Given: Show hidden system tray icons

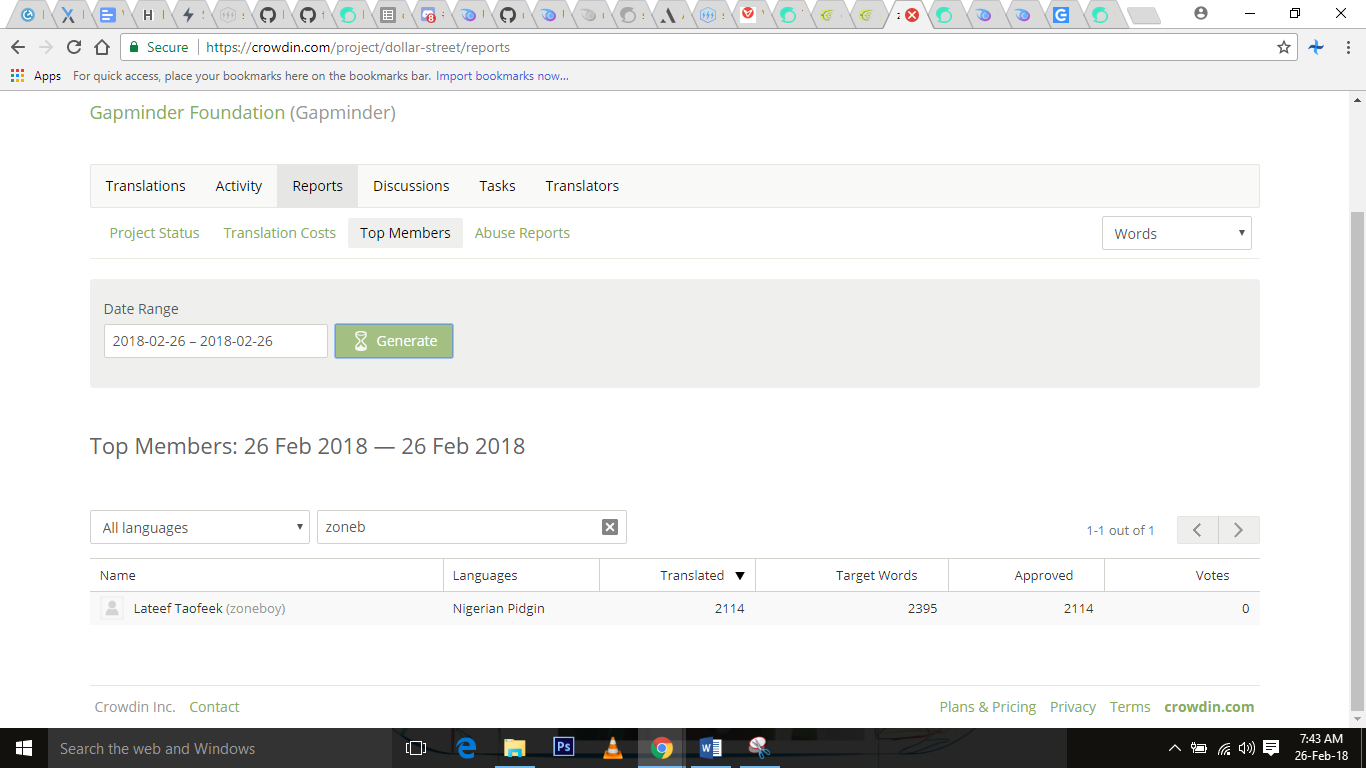Looking at the screenshot, I should pyautogui.click(x=1175, y=748).
